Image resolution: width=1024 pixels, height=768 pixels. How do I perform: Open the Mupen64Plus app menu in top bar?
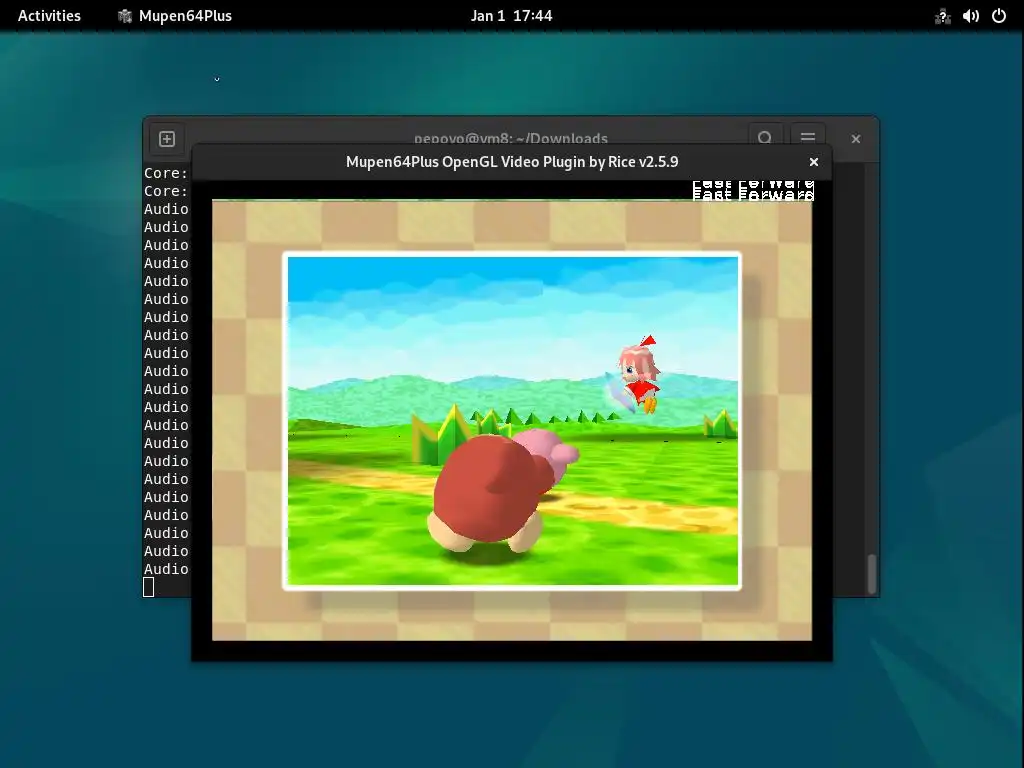[174, 16]
